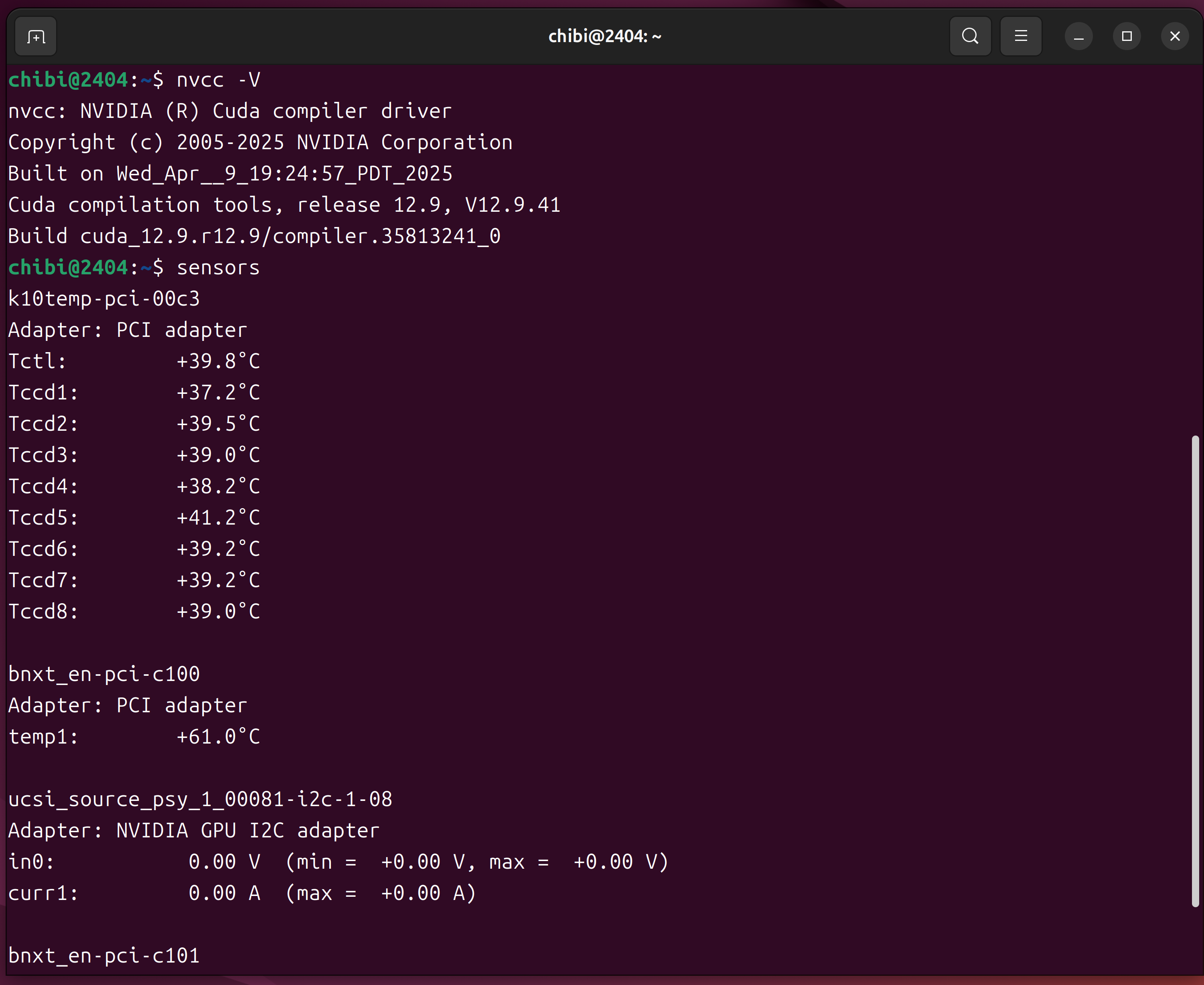Screen dimensions: 1204x985
Task: Click the 'nvcc -V' command text
Action: tap(218, 80)
